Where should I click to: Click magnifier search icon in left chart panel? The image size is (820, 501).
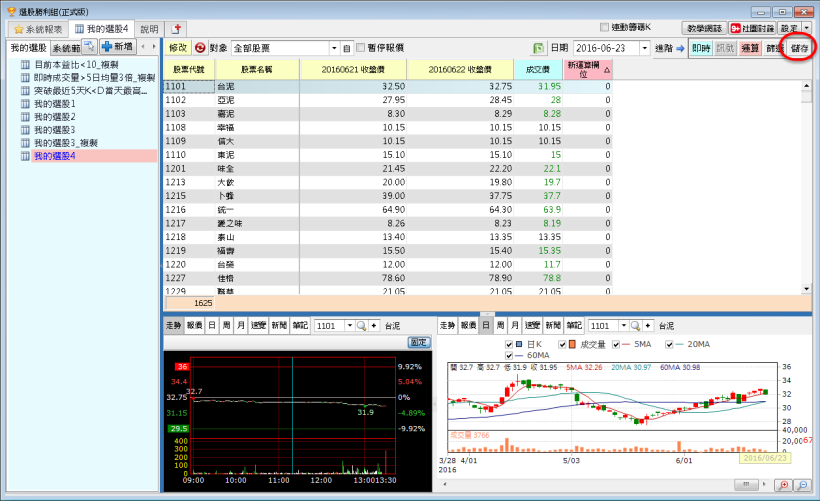click(x=360, y=326)
